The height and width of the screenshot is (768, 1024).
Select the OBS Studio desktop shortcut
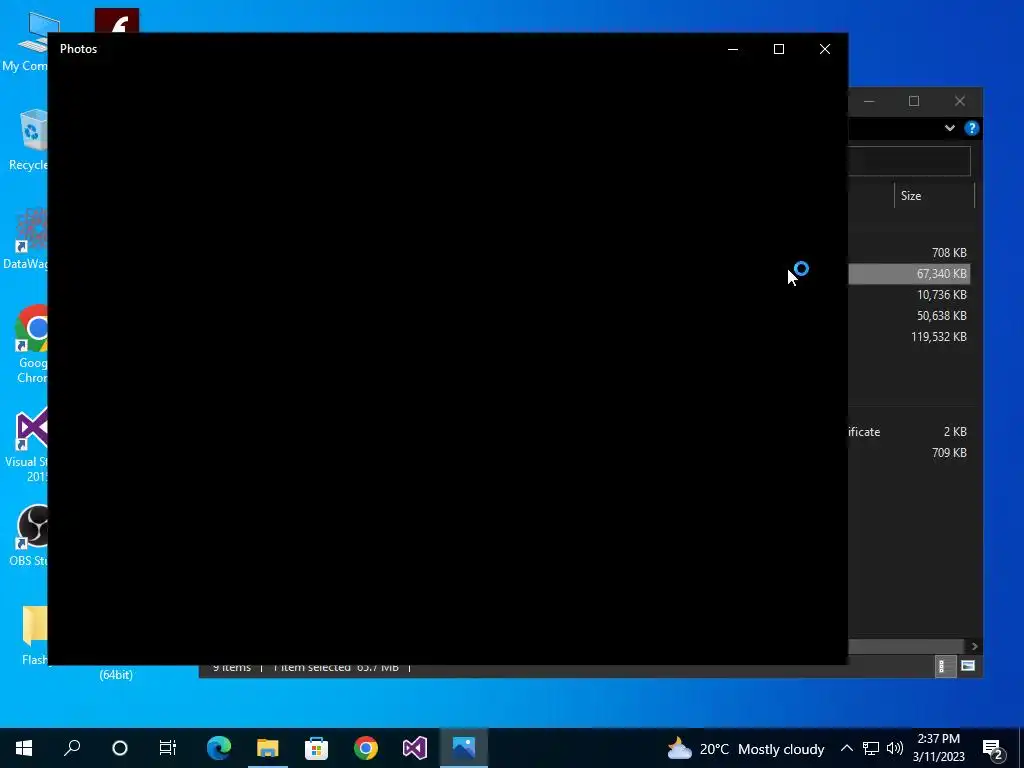[x=28, y=536]
